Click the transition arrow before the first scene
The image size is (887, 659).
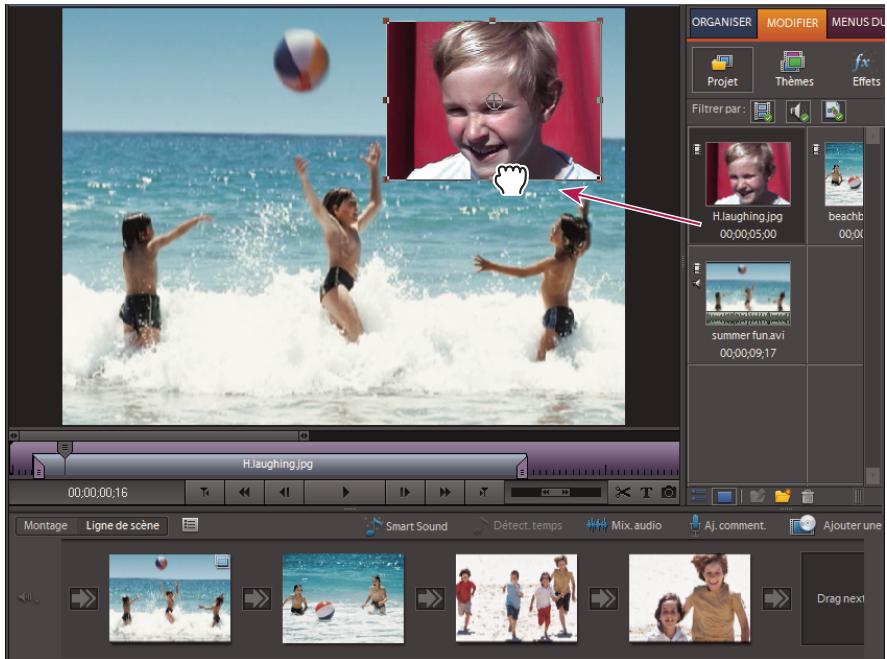[x=84, y=598]
